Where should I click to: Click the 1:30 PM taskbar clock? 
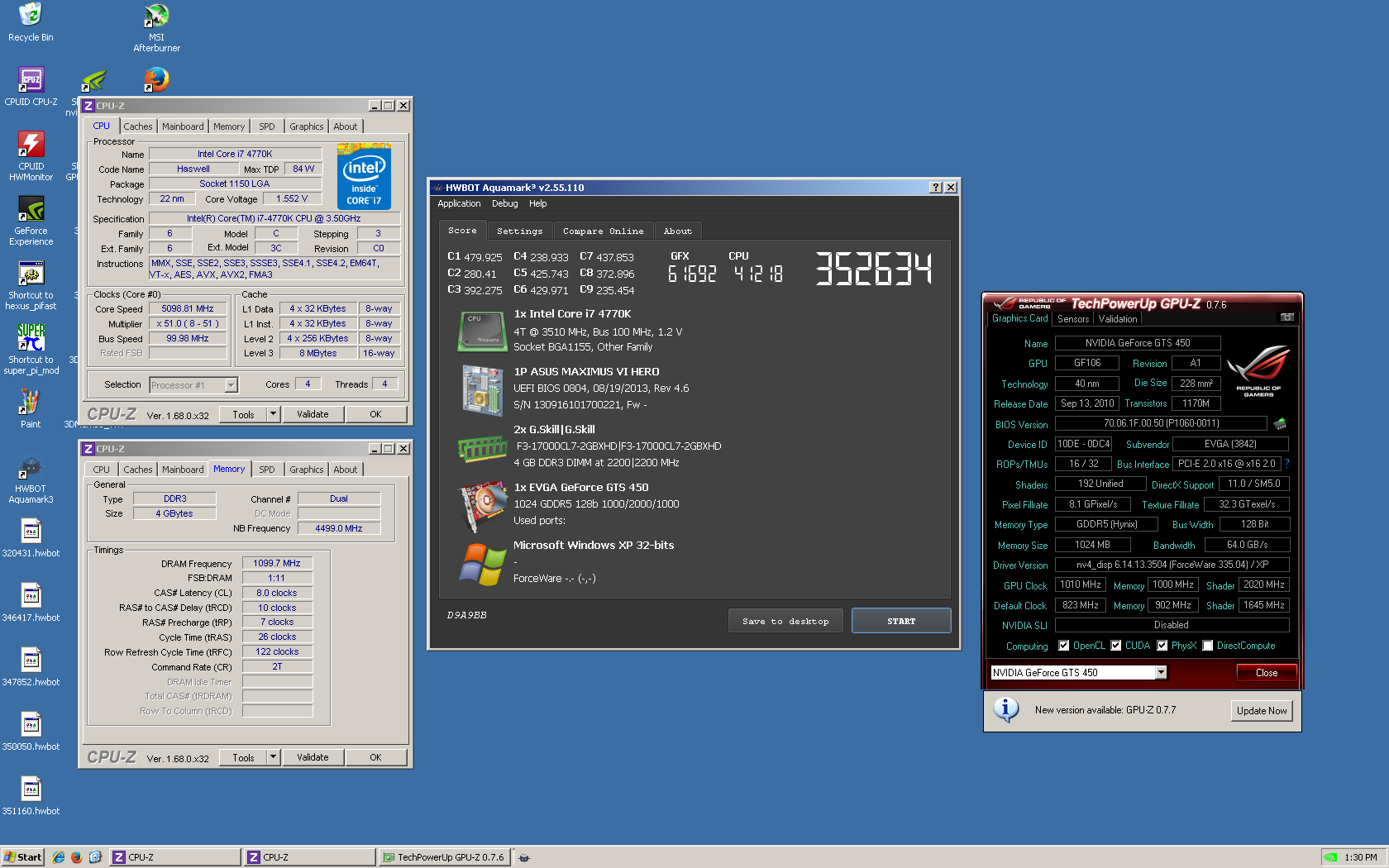[1361, 857]
